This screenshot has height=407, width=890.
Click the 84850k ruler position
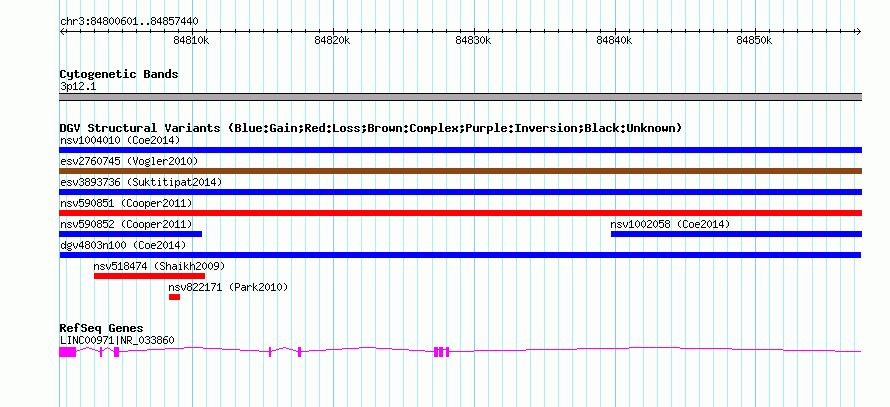pos(755,40)
